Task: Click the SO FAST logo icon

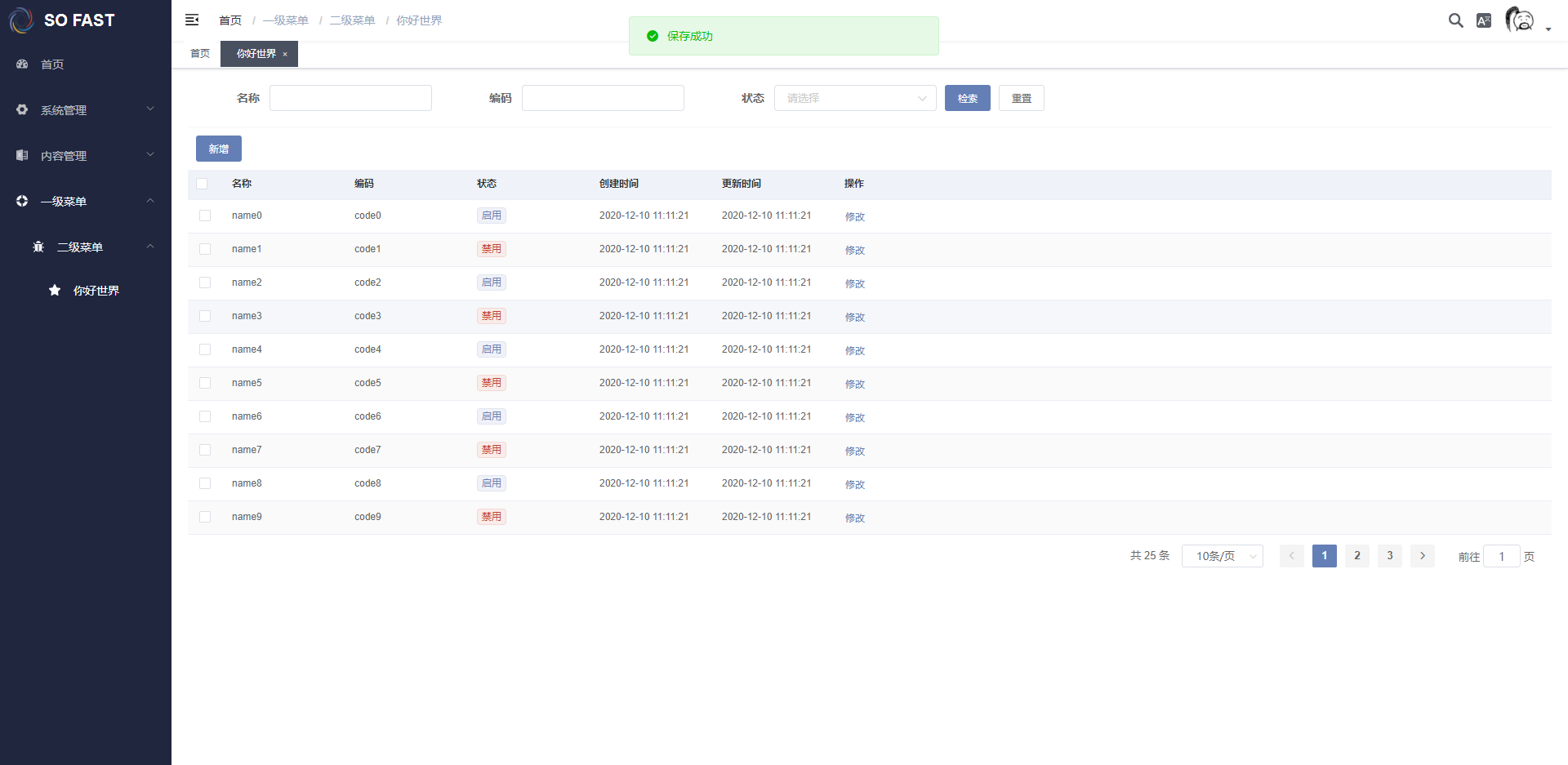Action: [x=21, y=20]
